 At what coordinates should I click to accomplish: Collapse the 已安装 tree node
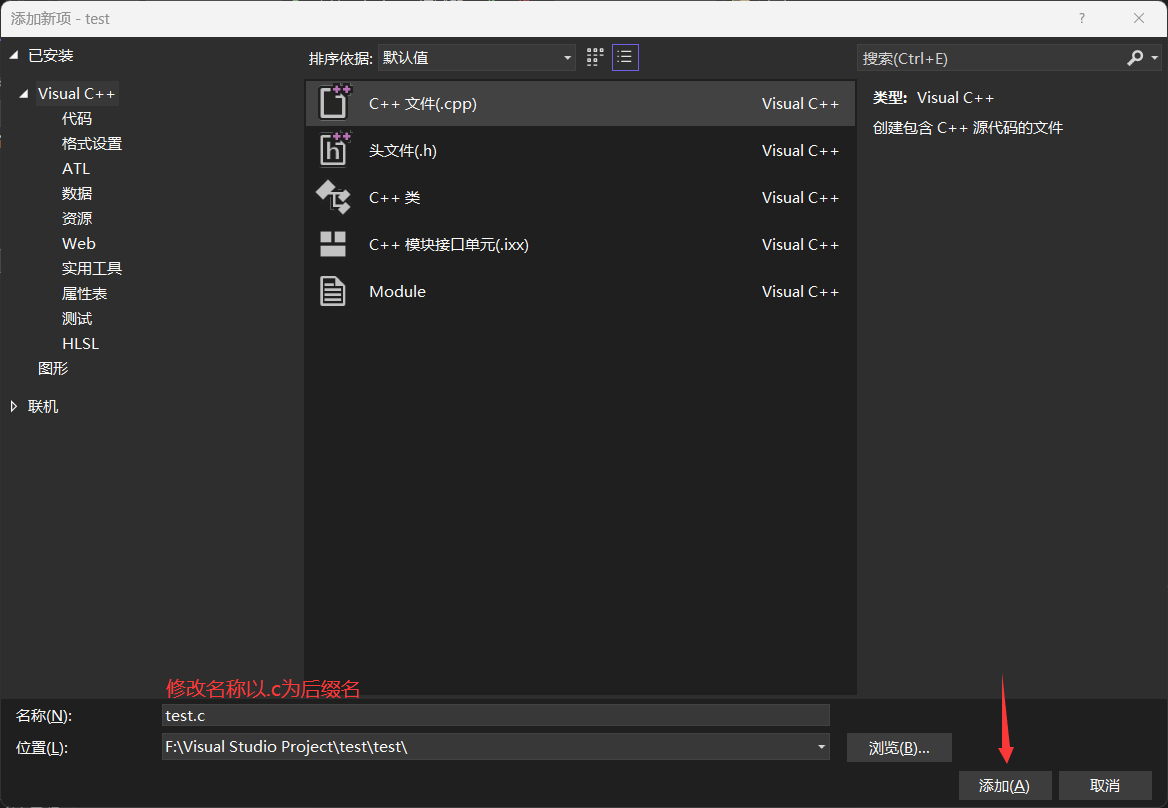13,55
